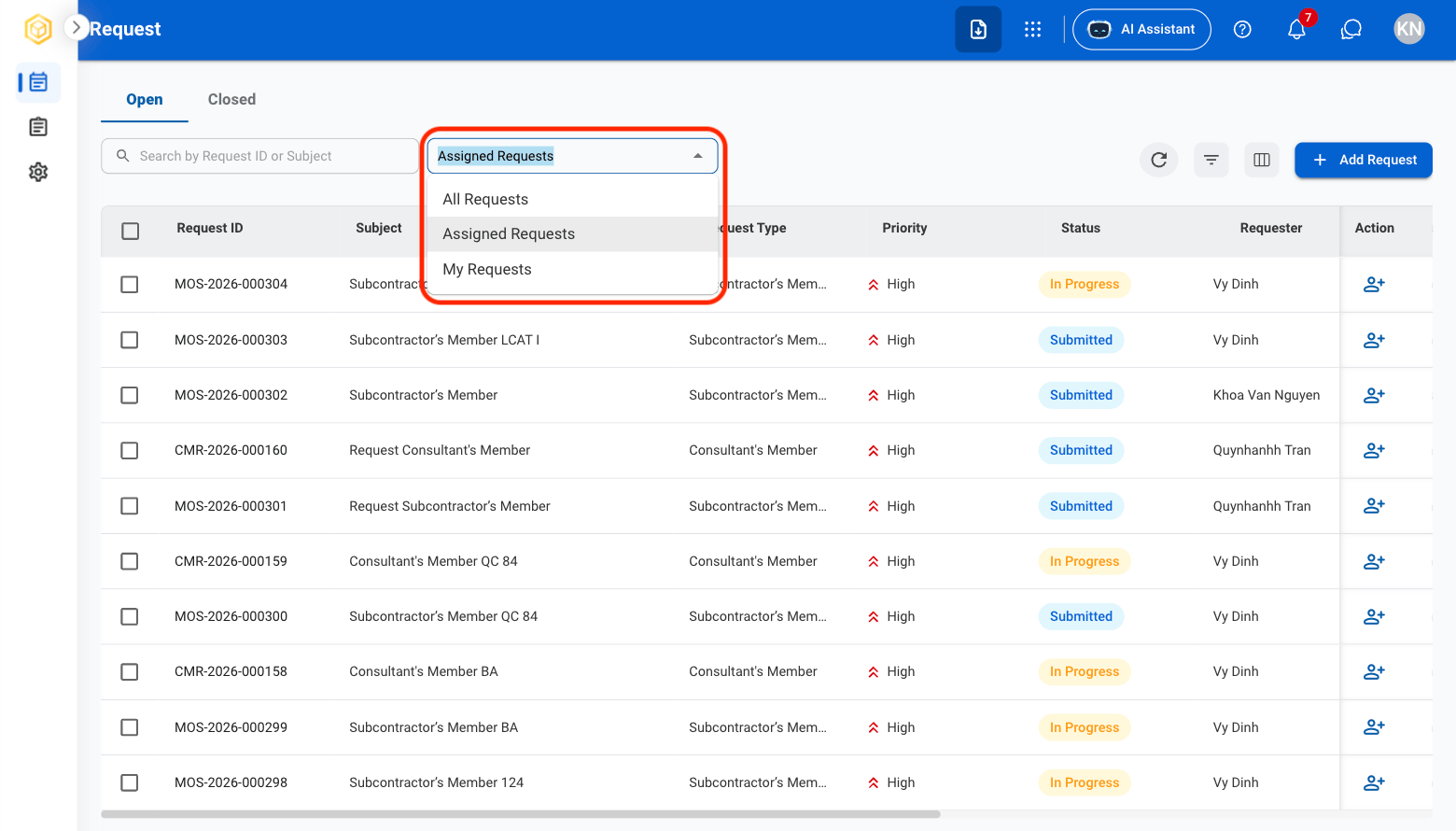Open the AI Assistant

coord(1141,29)
